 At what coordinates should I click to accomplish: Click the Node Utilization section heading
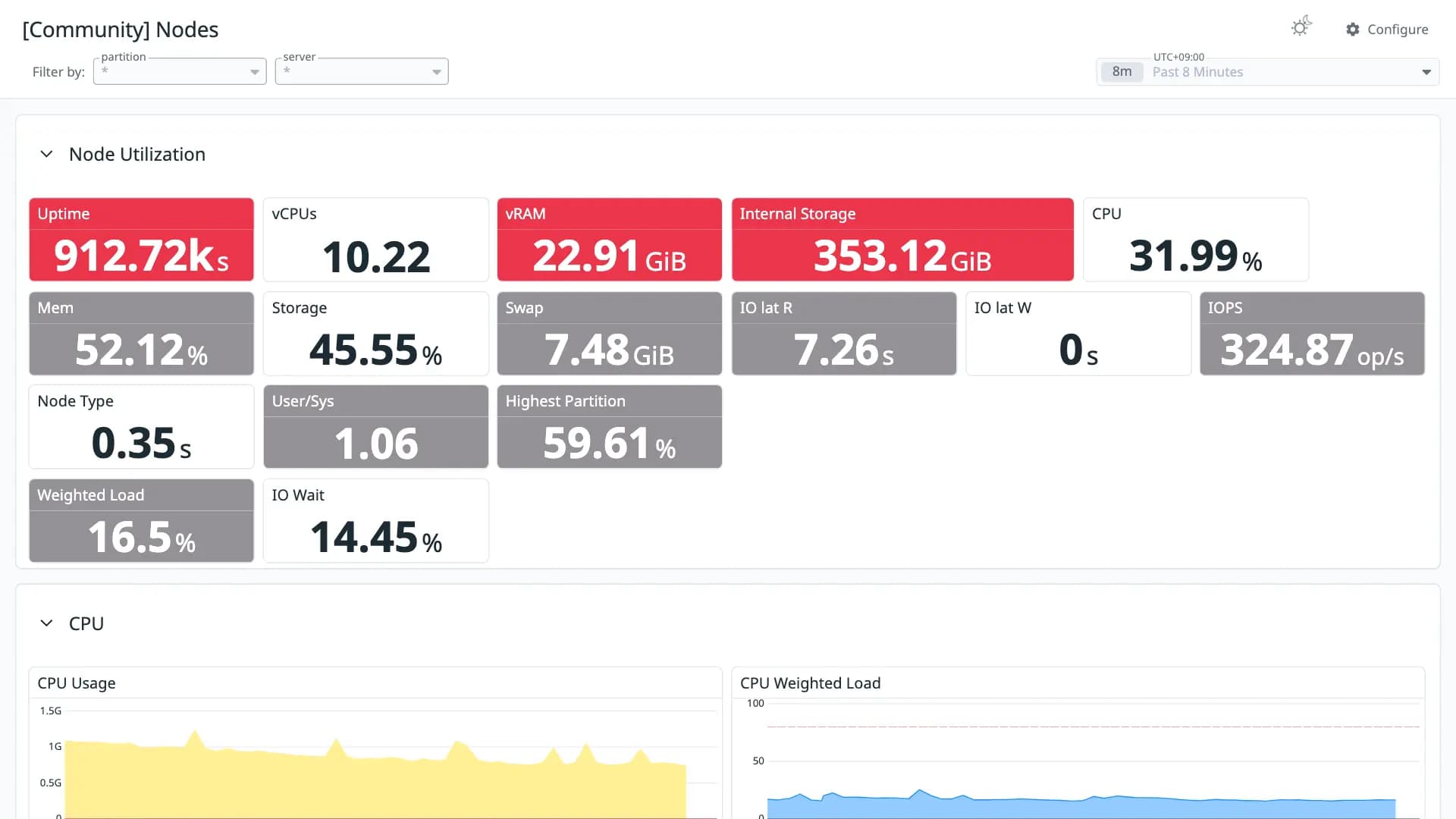tap(137, 154)
